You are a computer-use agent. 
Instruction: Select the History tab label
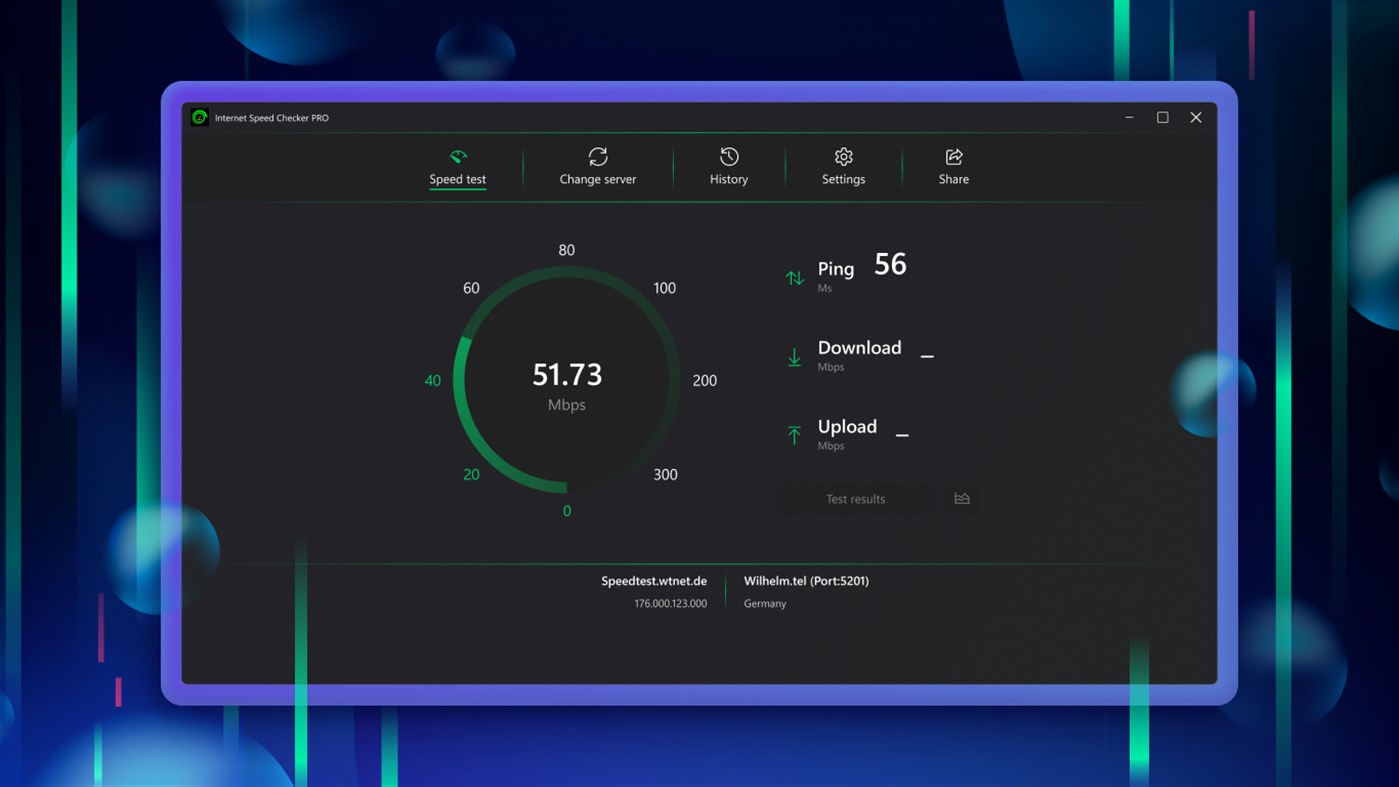[729, 179]
